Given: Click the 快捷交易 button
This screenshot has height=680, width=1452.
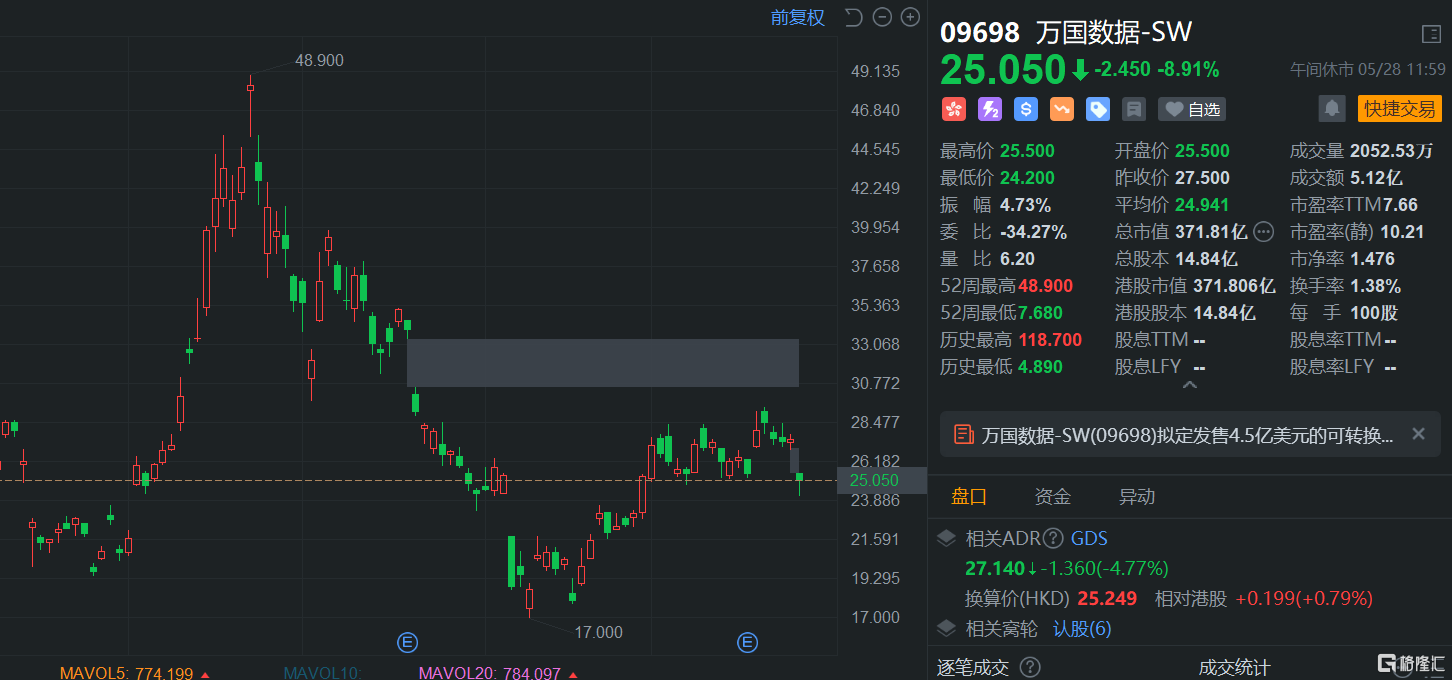Looking at the screenshot, I should click(x=1400, y=109).
